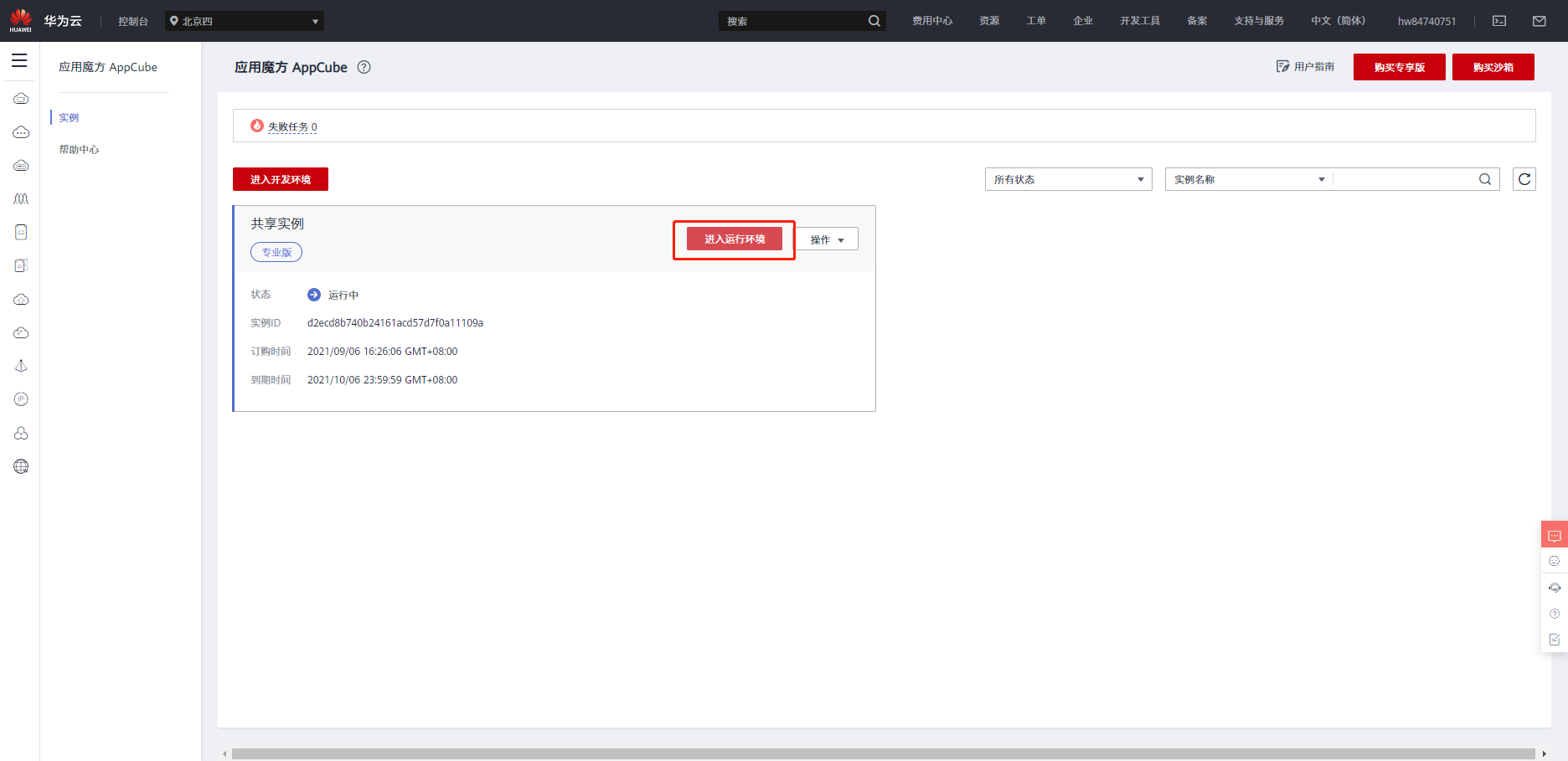
Task: Click the expiry time 2021/10/06 23:59:59
Action: pyautogui.click(x=382, y=380)
